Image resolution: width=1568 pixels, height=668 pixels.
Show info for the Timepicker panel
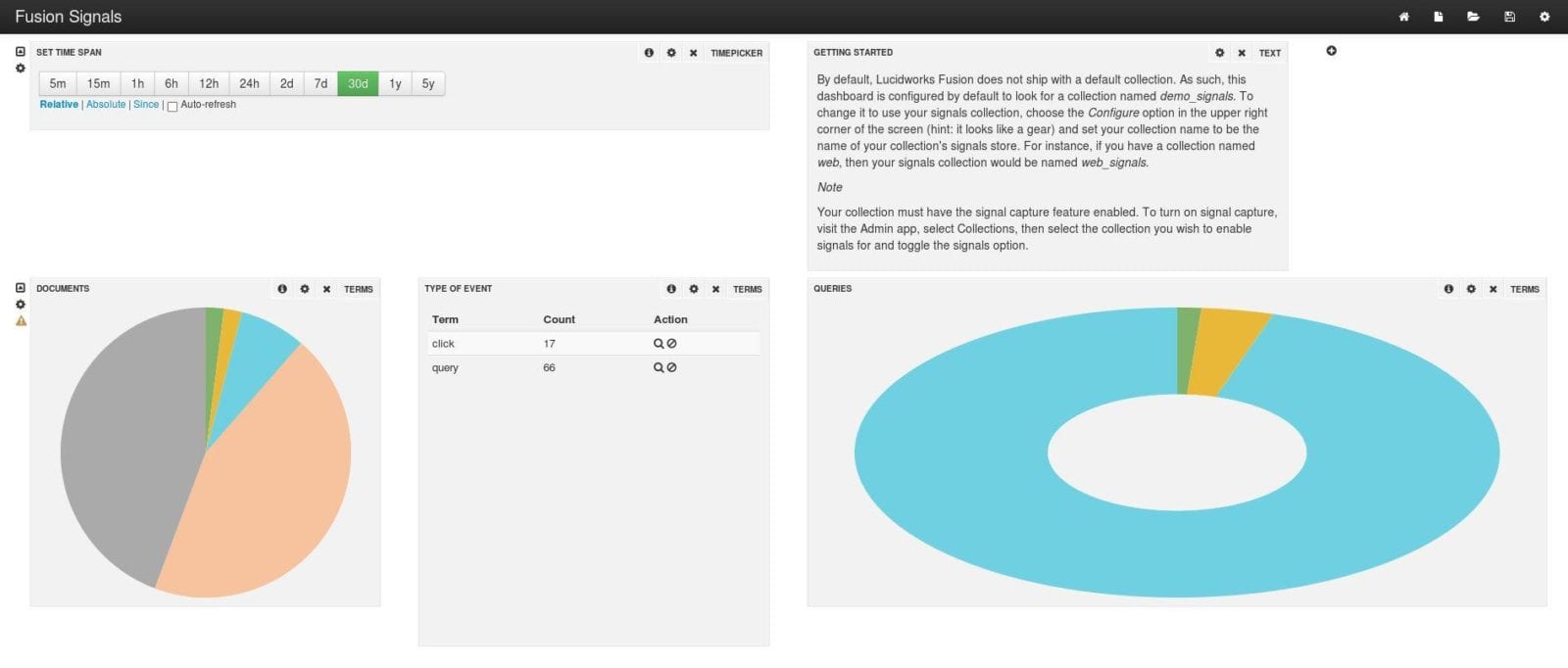[x=649, y=53]
